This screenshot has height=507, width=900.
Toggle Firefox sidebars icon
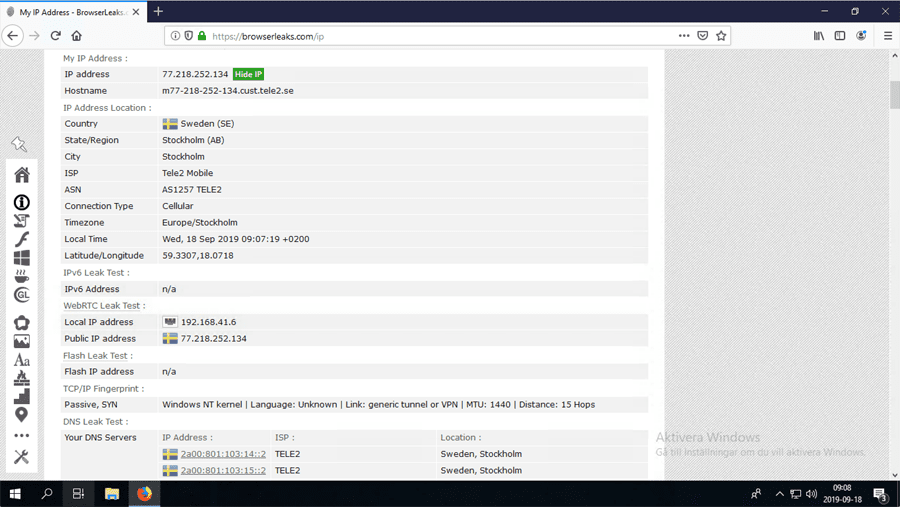click(840, 36)
